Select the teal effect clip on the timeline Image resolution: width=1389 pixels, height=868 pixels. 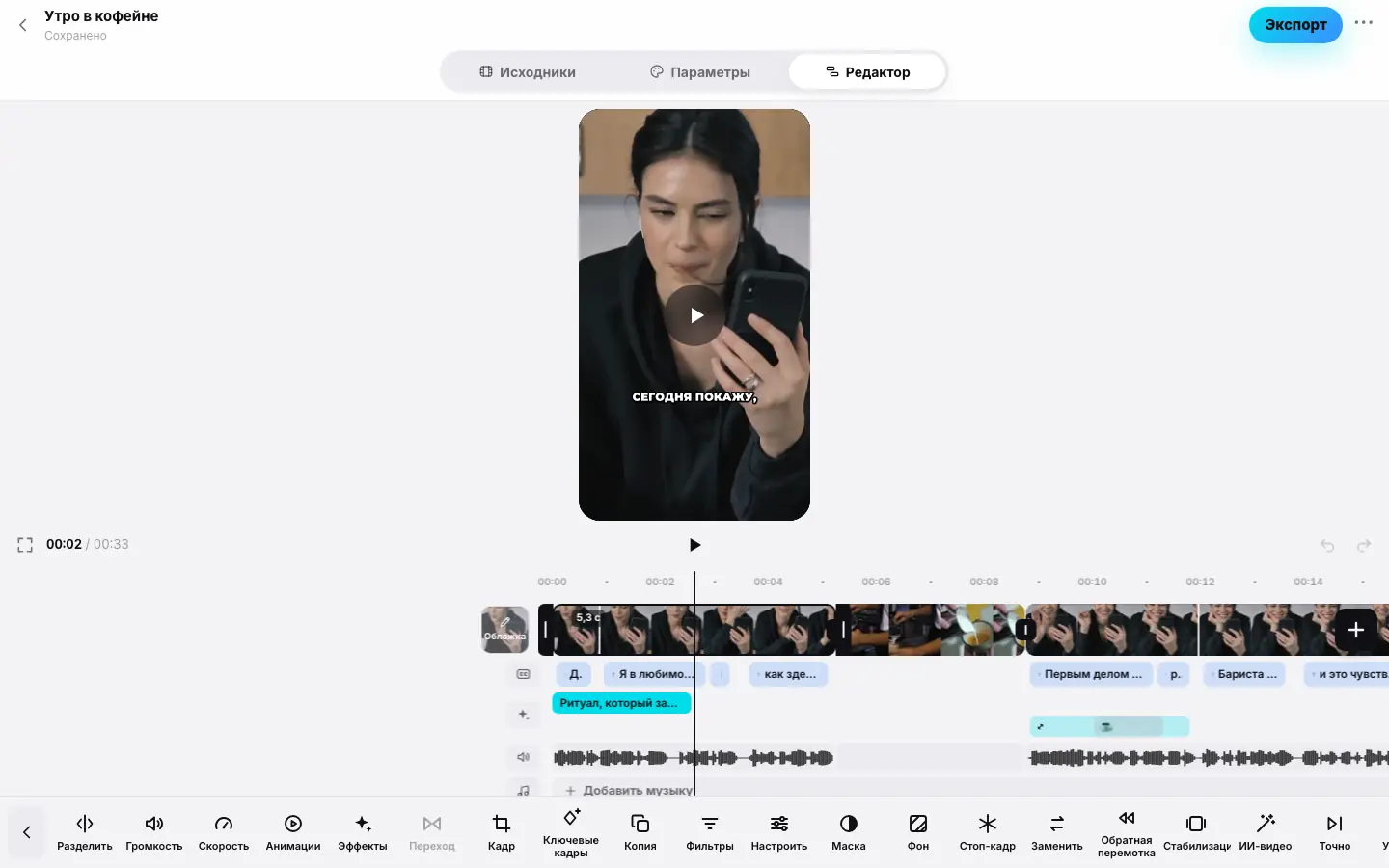point(1109,726)
